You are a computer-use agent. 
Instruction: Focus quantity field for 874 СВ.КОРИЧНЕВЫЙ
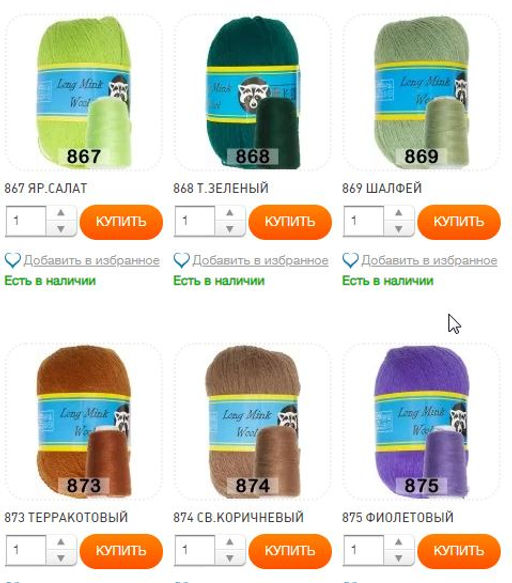tap(194, 550)
